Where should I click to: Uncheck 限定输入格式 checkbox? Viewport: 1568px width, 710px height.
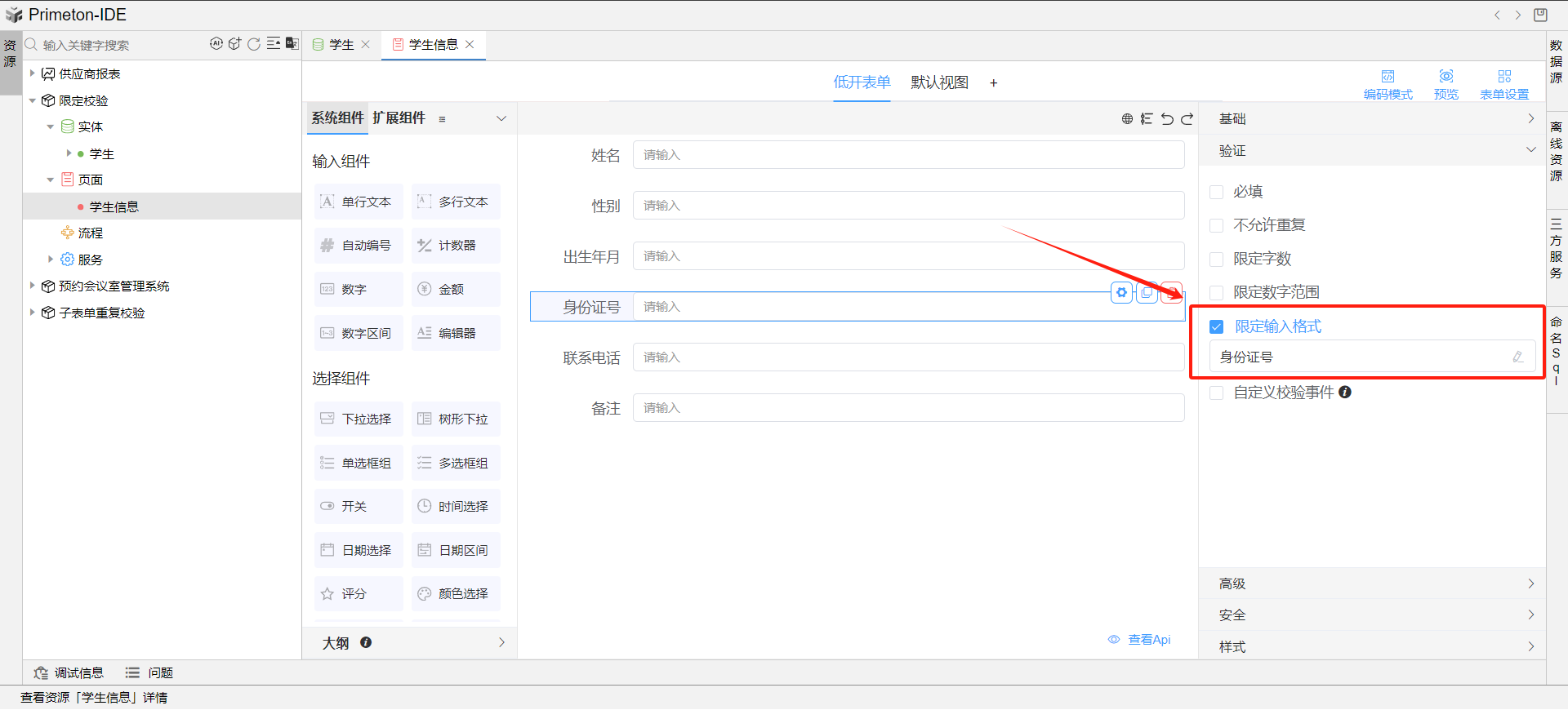coord(1216,326)
